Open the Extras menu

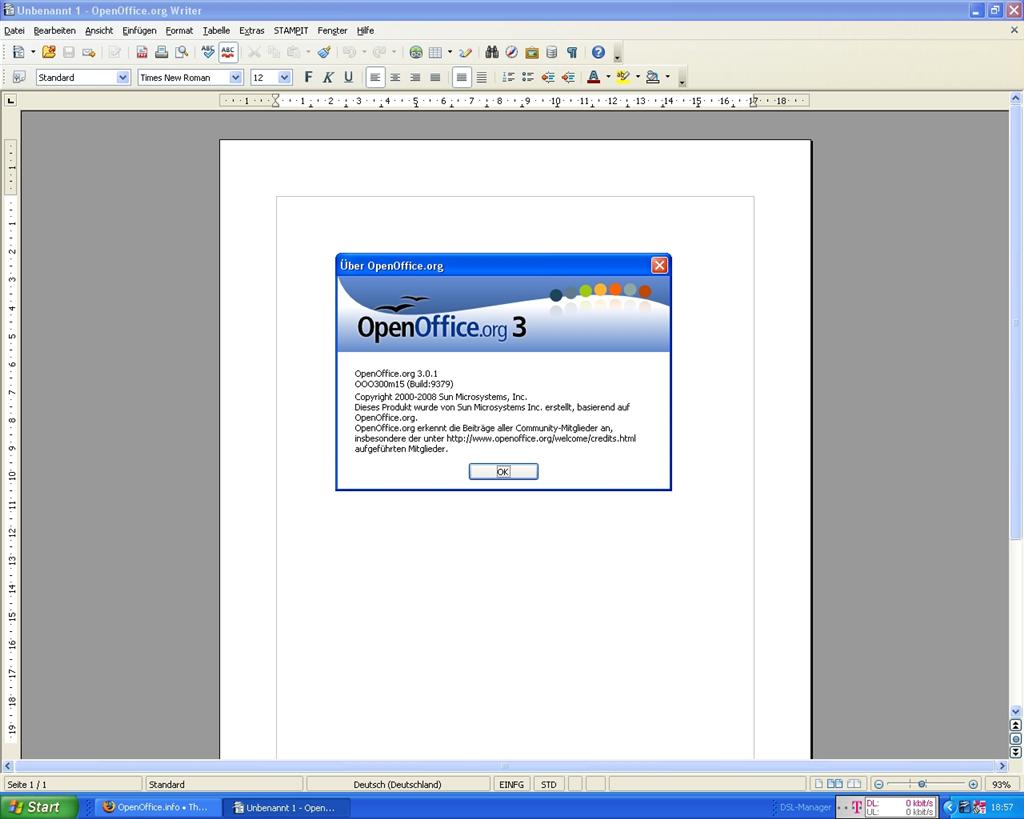pos(251,30)
